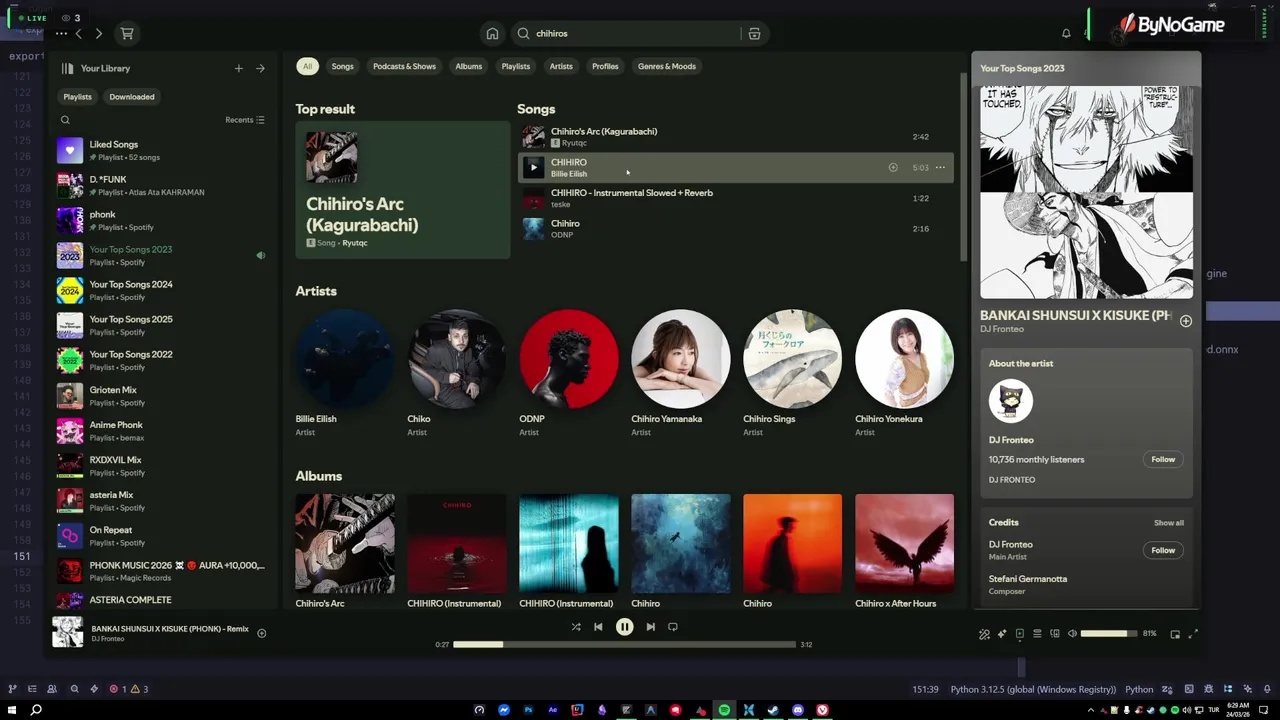
Task: Search within Your Library
Action: (x=65, y=120)
